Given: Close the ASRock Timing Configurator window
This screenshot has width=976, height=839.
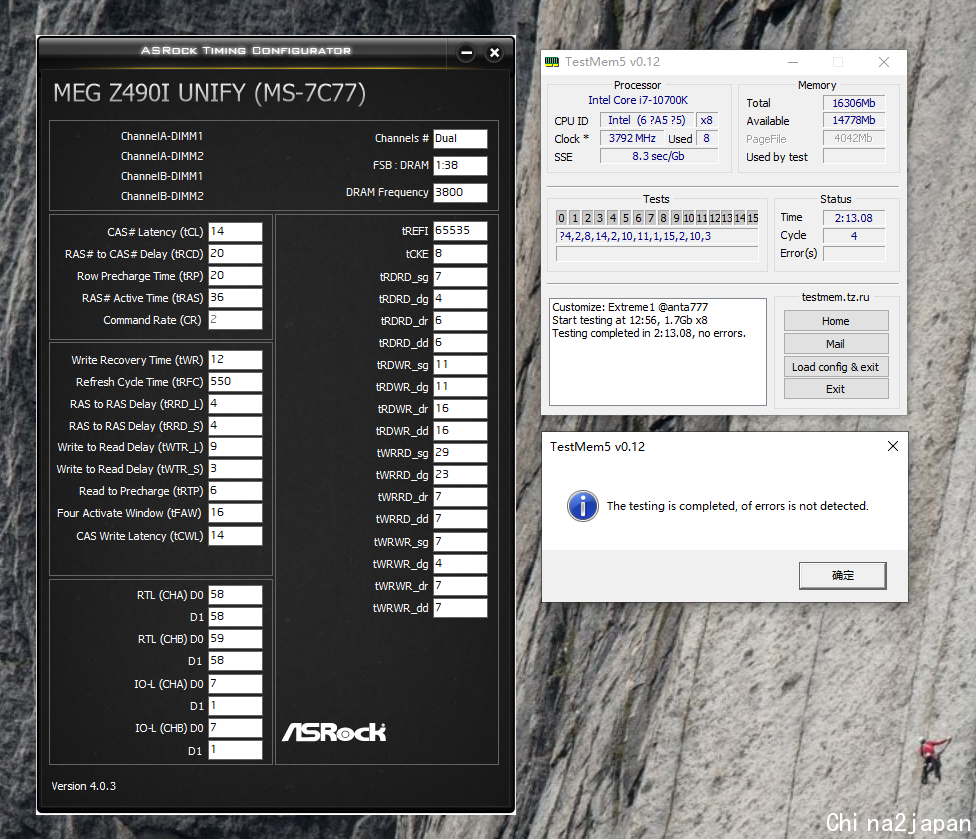Looking at the screenshot, I should pos(494,53).
